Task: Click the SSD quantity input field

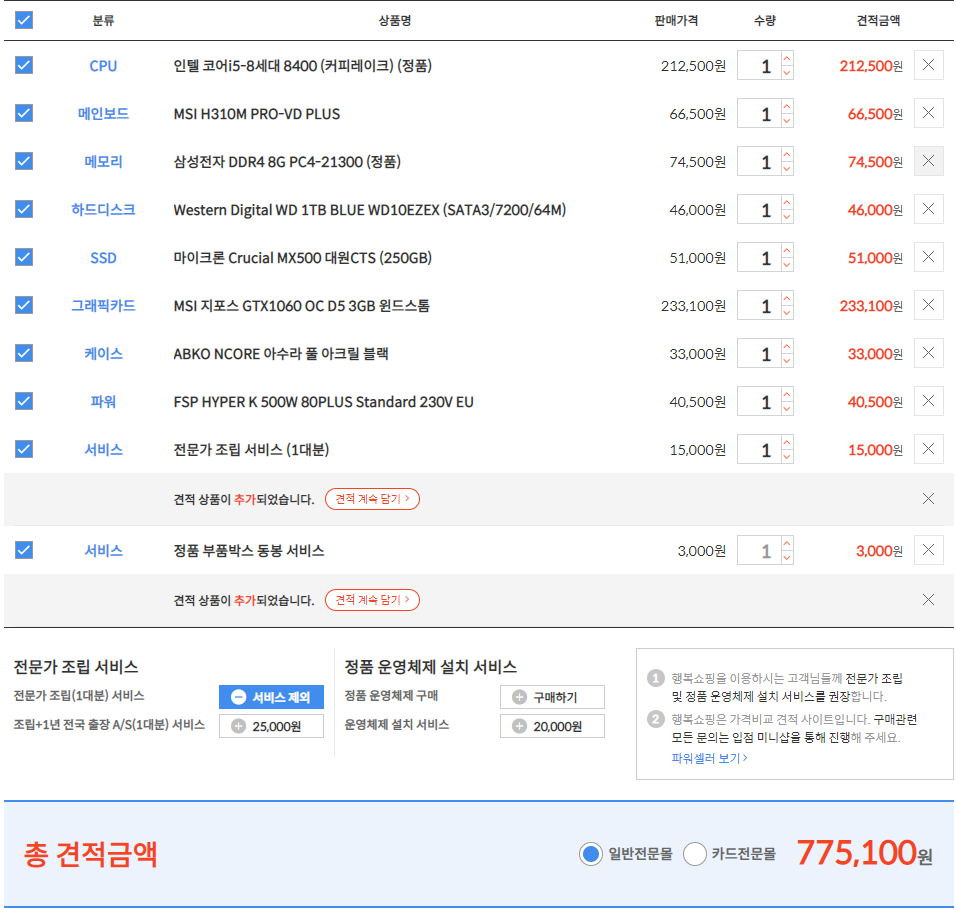Action: pos(760,258)
